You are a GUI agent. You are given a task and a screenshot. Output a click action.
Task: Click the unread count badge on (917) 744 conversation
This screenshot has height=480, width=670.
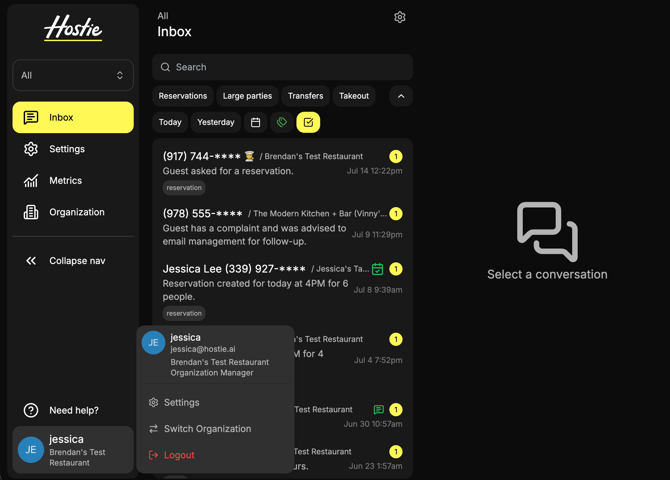[x=396, y=156]
